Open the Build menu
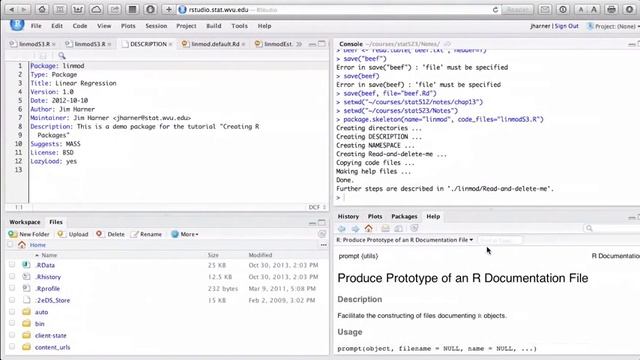Viewport: 640px width, 360px height. (x=213, y=26)
